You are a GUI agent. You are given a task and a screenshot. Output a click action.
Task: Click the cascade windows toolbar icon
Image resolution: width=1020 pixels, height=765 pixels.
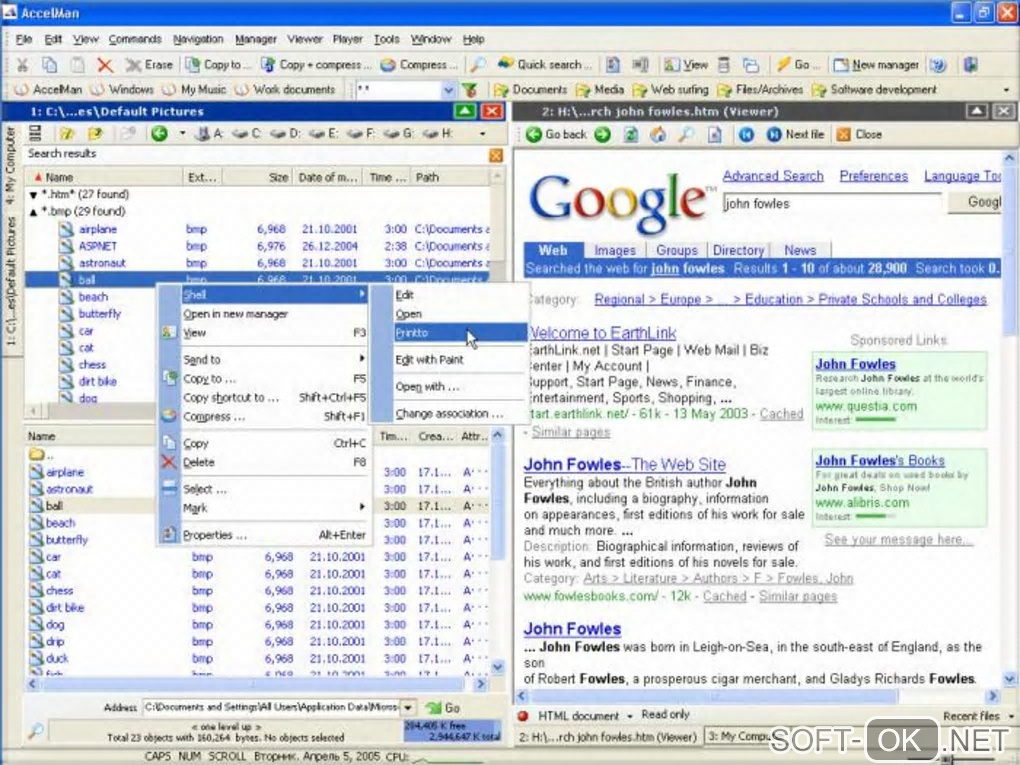pyautogui.click(x=751, y=64)
